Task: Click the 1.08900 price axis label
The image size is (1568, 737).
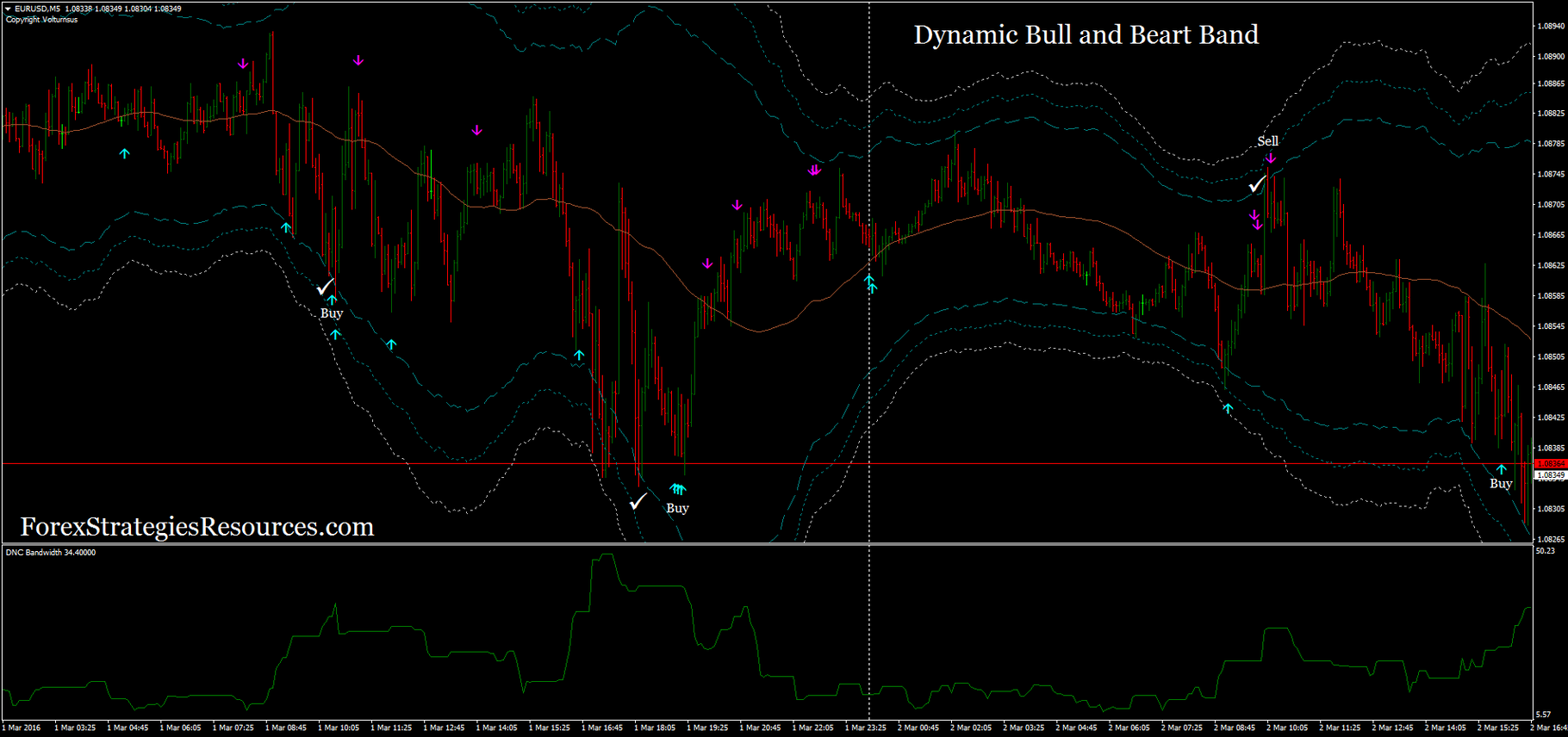Action: tap(1551, 57)
